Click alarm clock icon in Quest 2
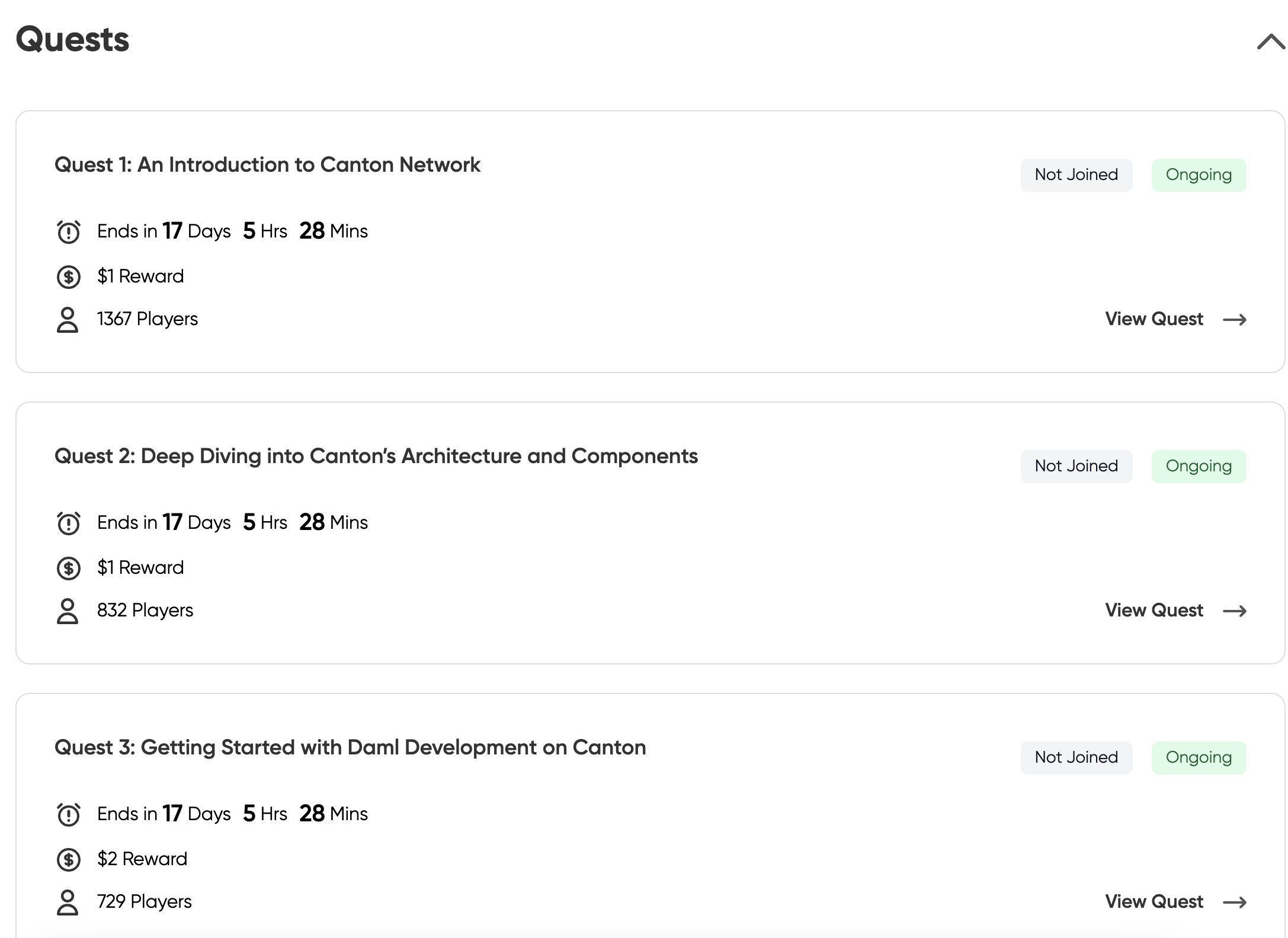Viewport: 1288px width, 938px height. pyautogui.click(x=68, y=523)
